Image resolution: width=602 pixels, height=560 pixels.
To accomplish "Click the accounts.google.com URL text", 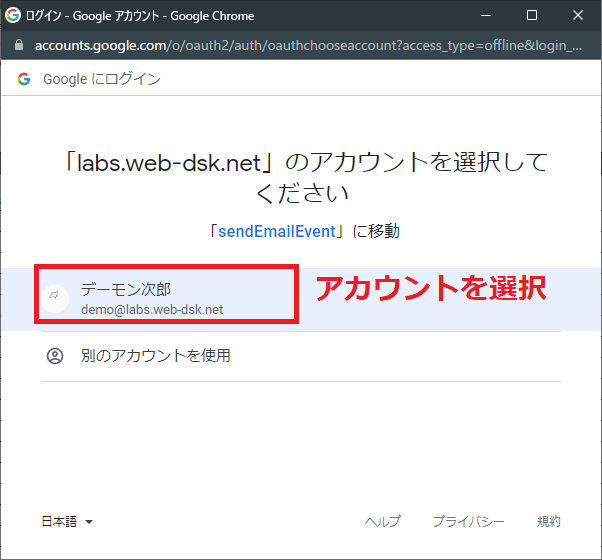I will click(x=309, y=45).
